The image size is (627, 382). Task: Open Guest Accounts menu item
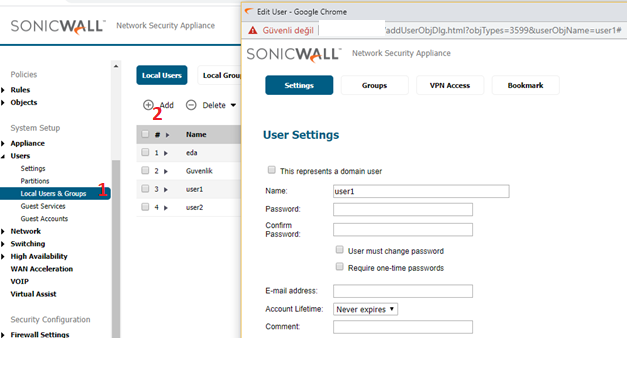tap(44, 219)
